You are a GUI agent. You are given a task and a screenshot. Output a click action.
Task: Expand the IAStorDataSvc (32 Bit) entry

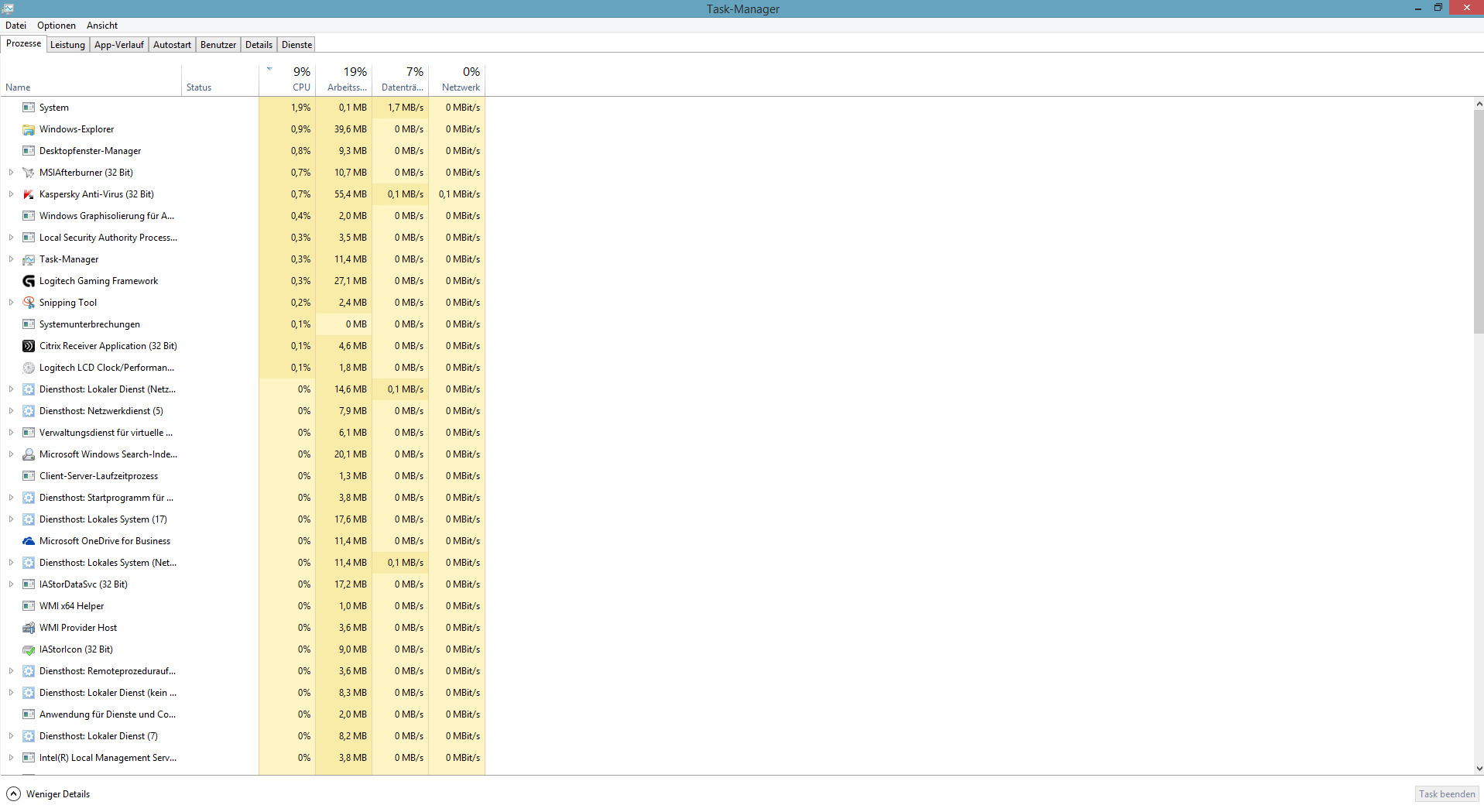pyautogui.click(x=11, y=584)
